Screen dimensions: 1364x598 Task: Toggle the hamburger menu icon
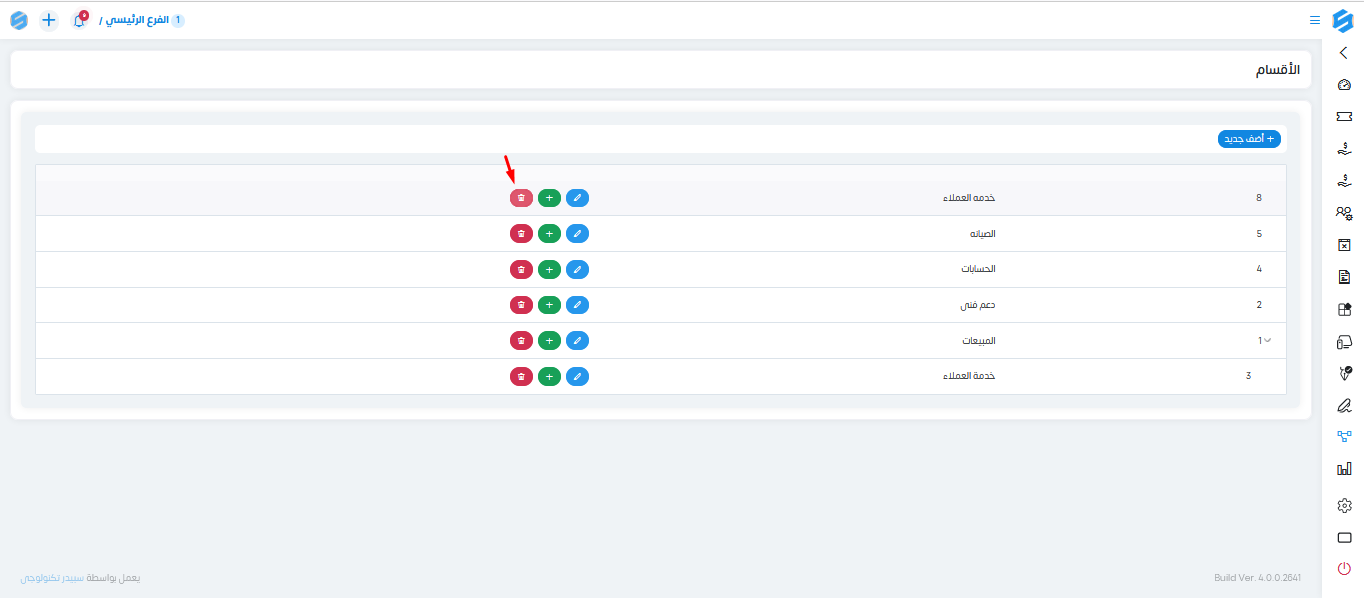pyautogui.click(x=1315, y=20)
